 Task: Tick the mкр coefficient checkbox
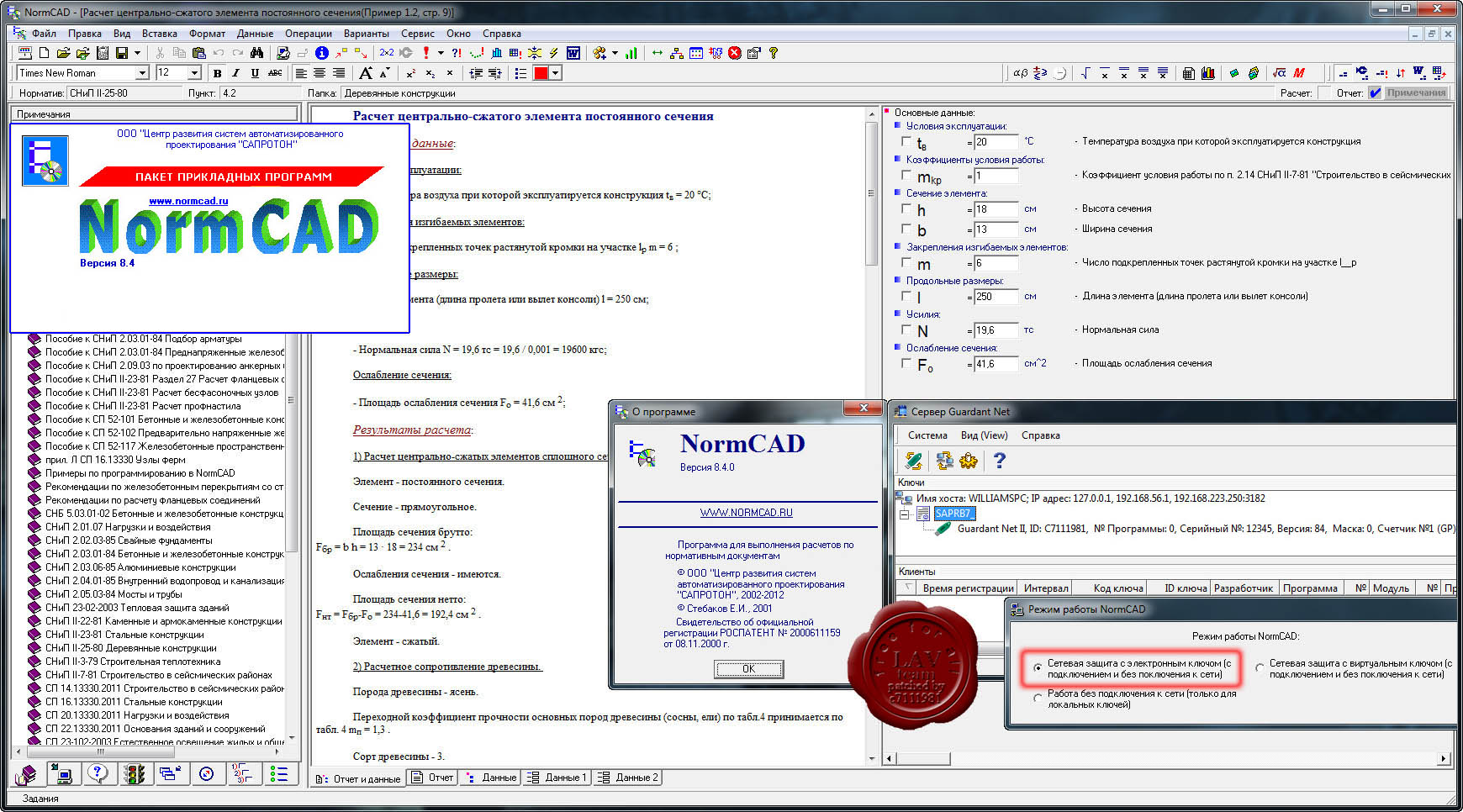tap(906, 175)
